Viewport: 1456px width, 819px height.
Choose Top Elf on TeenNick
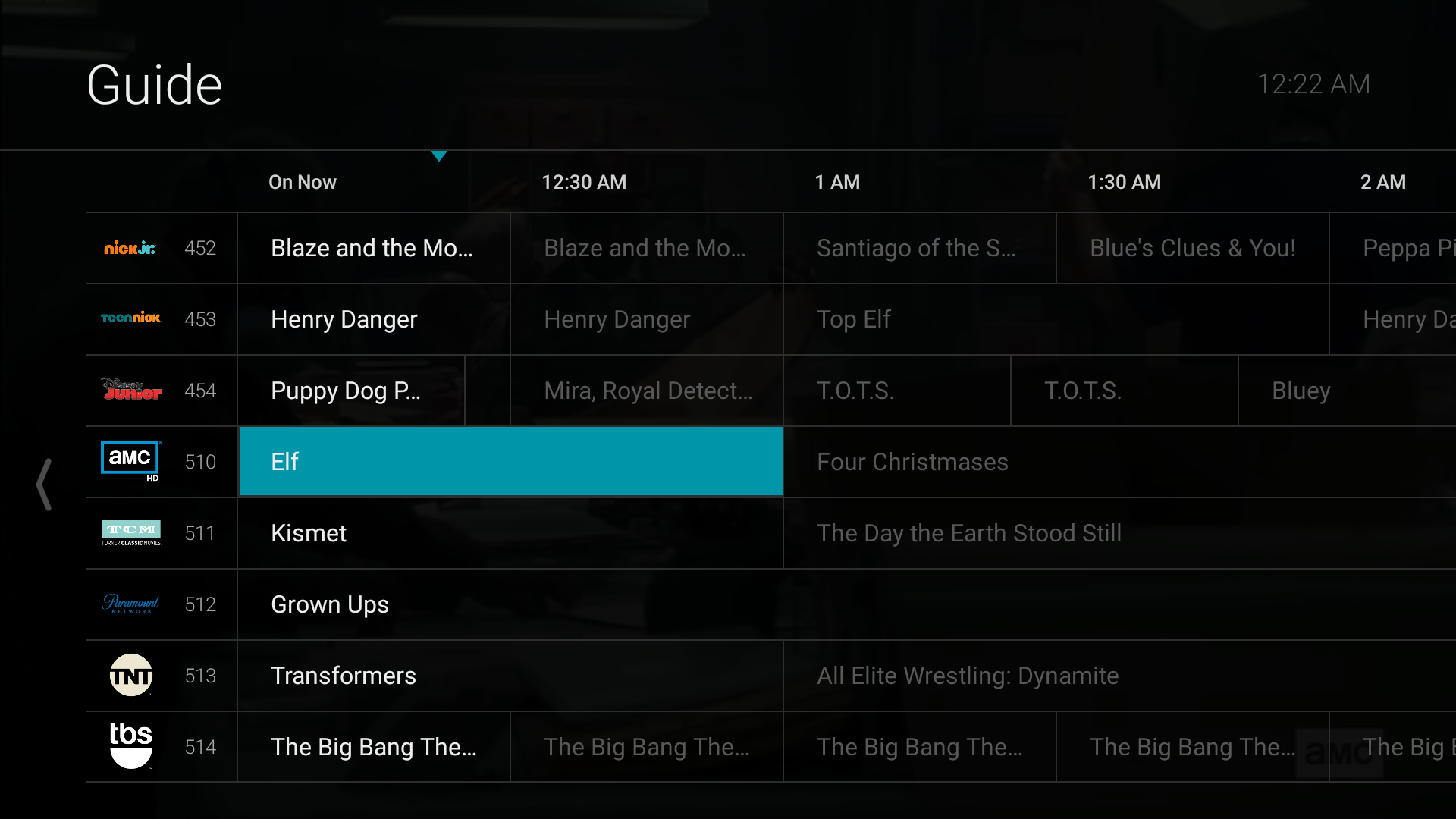coord(854,319)
